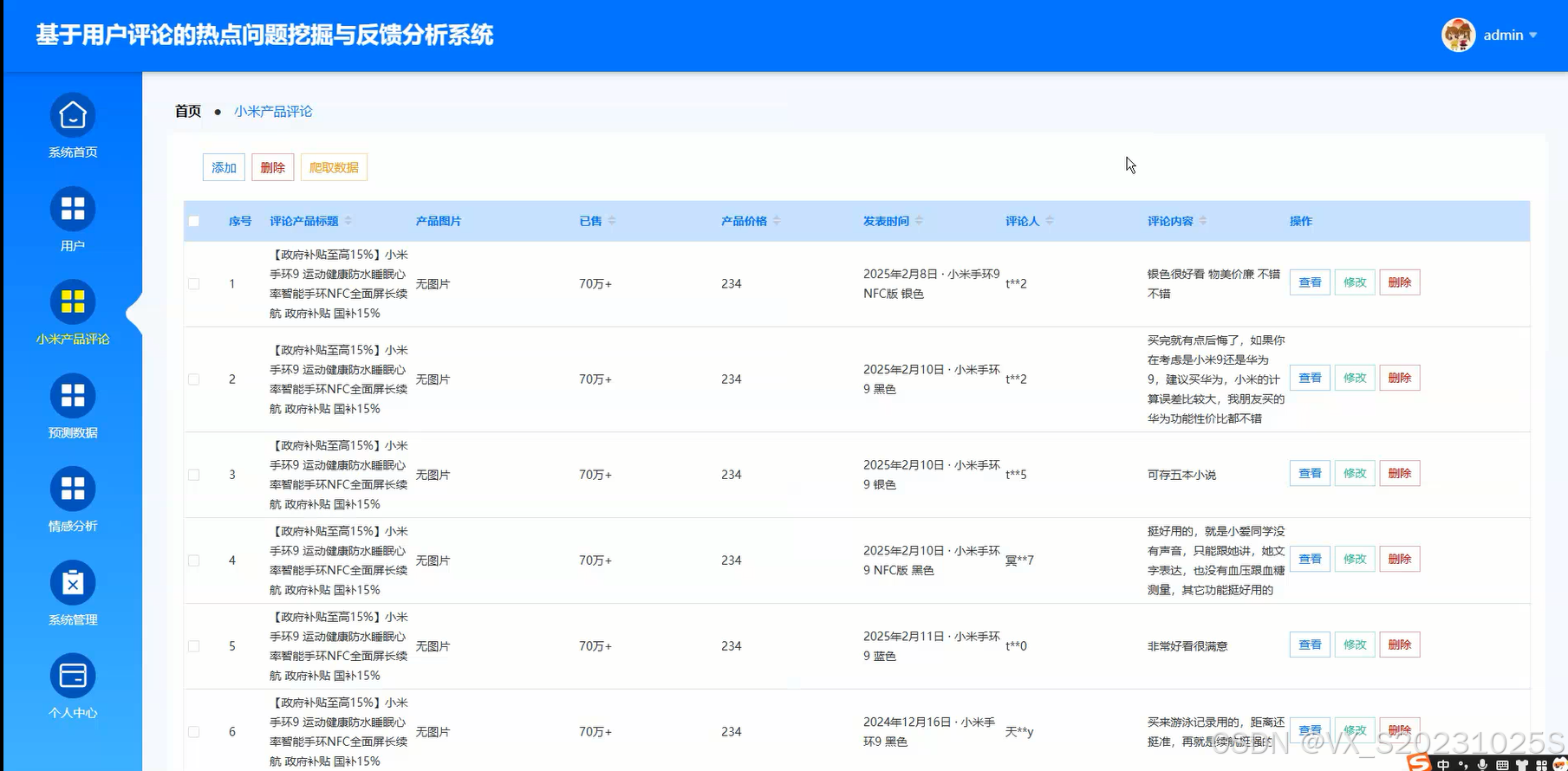Screen dimensions: 1568x771
Task: Check the checkbox for row 3
Action: tap(194, 475)
